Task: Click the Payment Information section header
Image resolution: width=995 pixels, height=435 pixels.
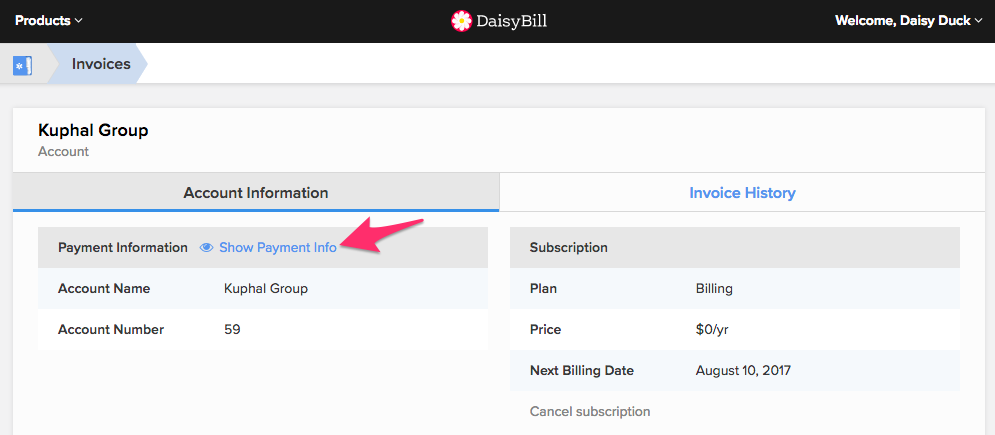Action: [263, 247]
